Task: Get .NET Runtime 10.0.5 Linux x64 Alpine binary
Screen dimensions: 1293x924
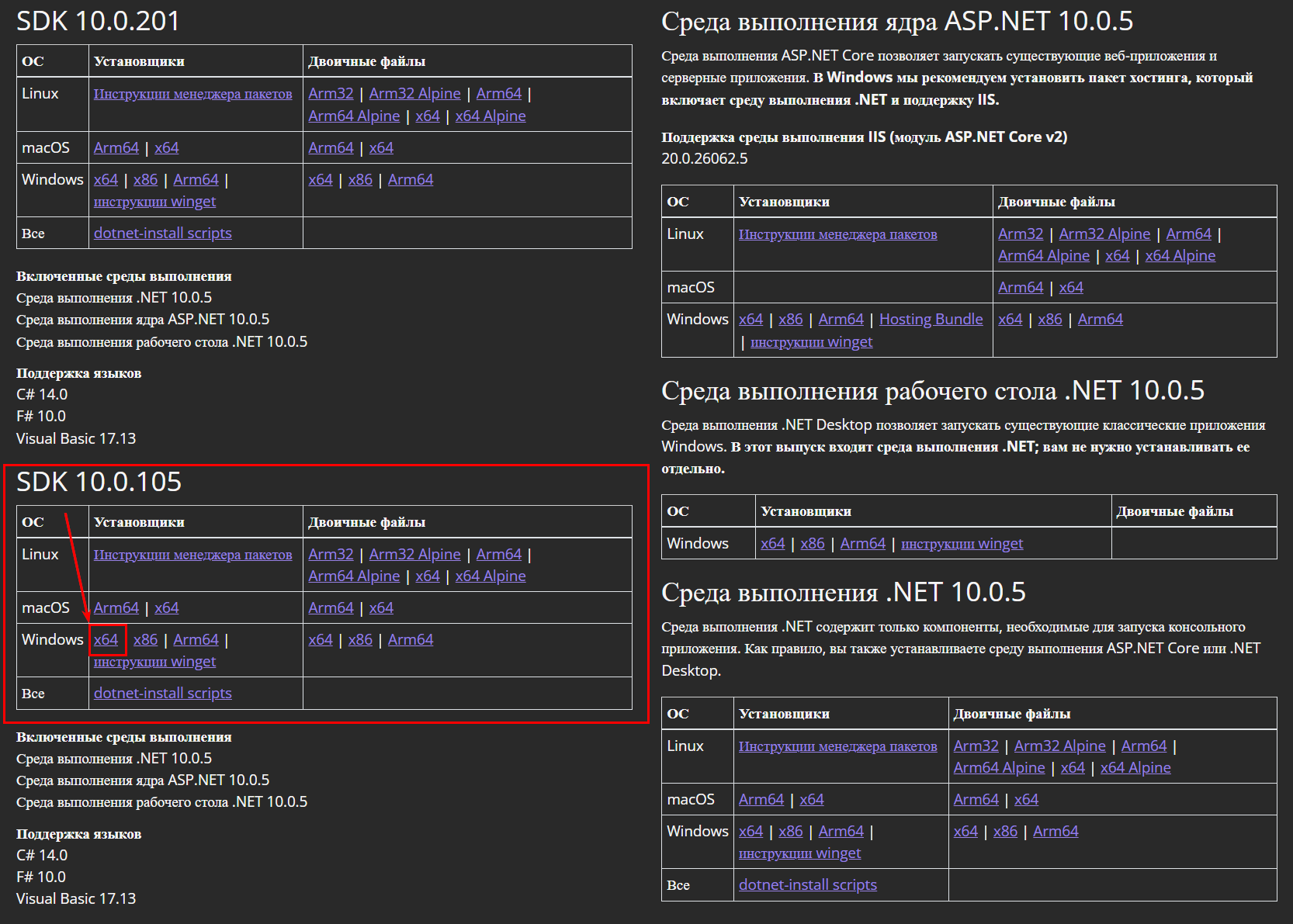Action: 1135,768
